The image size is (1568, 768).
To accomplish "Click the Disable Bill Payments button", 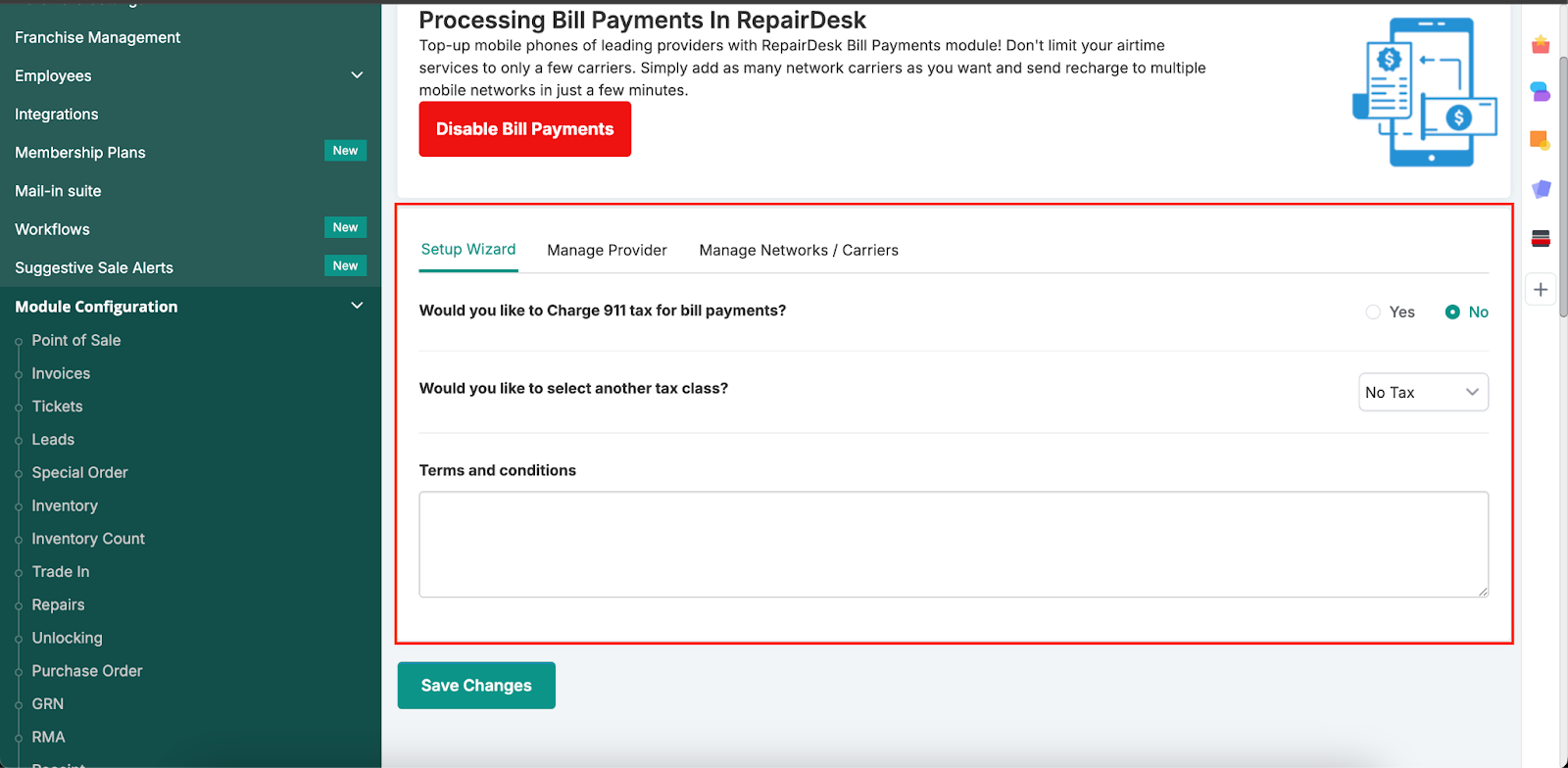I will 525,129.
